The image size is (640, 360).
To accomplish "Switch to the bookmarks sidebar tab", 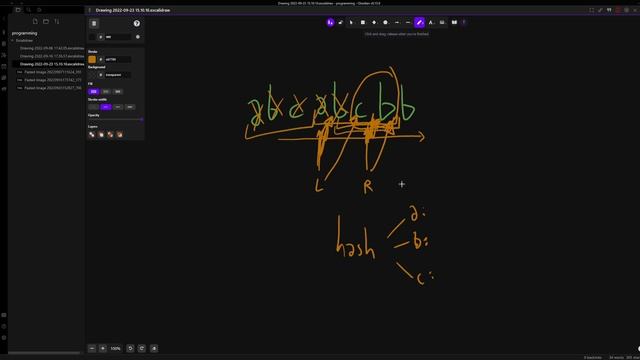I will click(x=39, y=10).
